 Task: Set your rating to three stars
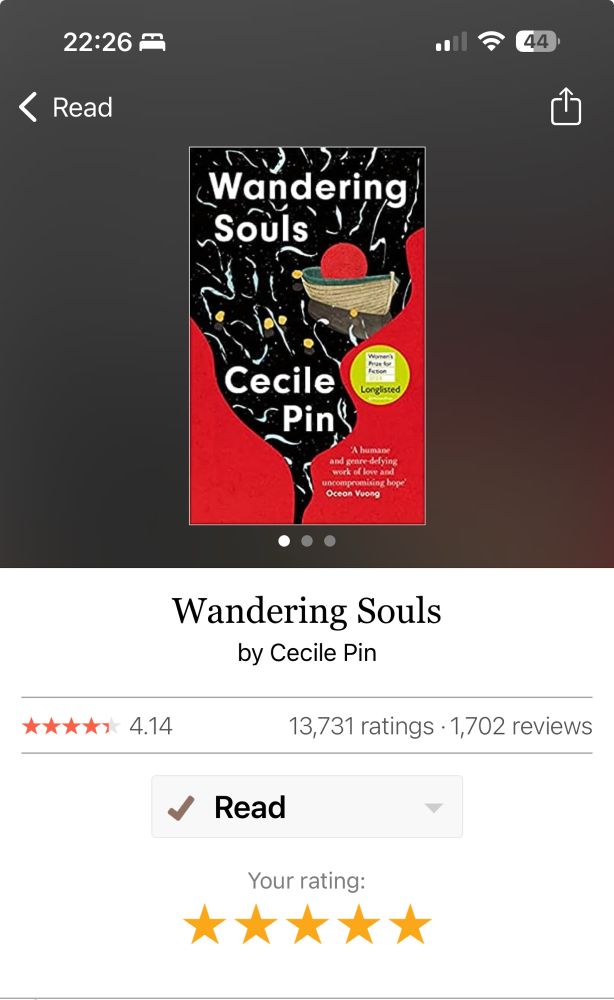point(307,923)
